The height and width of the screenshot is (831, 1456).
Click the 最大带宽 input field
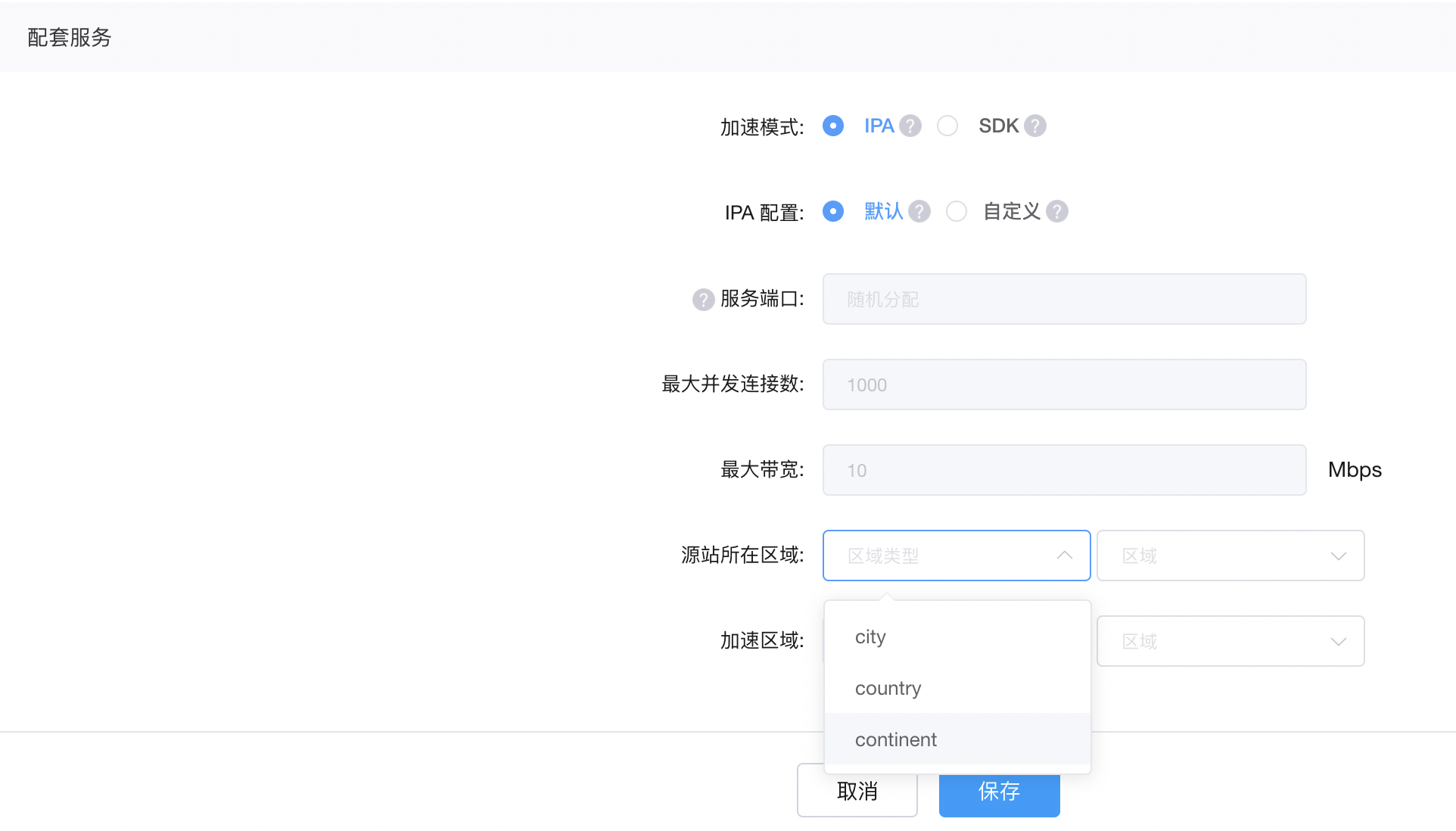pyautogui.click(x=1064, y=470)
